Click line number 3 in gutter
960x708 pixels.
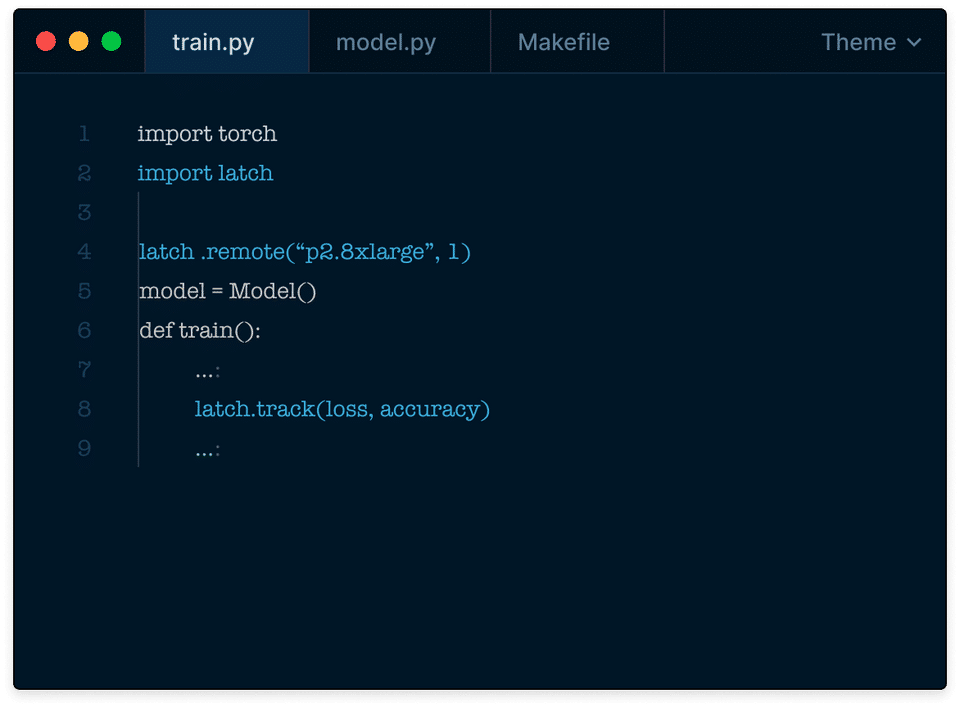pos(84,213)
